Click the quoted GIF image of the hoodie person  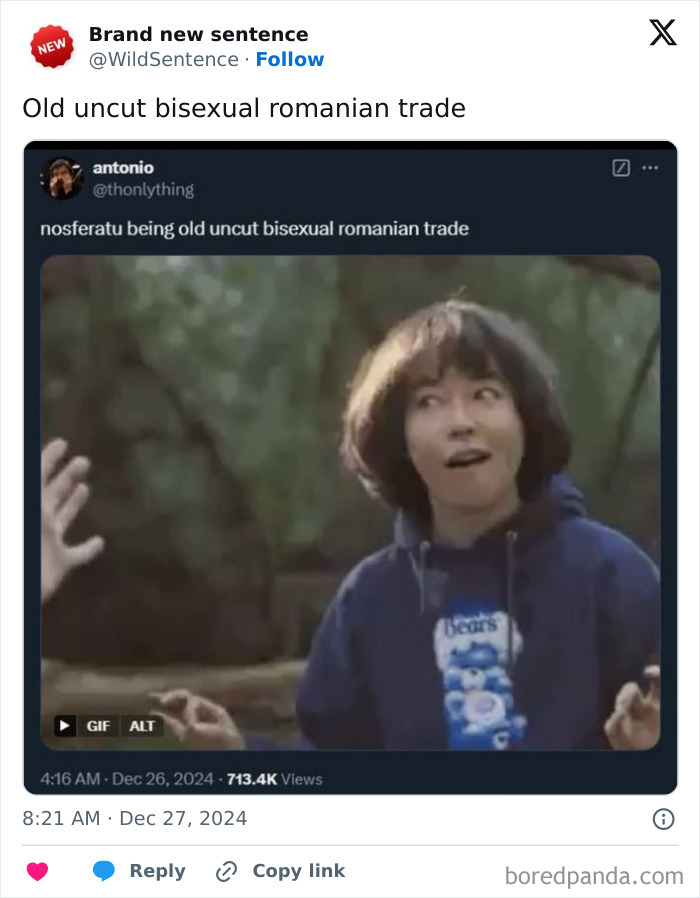[351, 503]
